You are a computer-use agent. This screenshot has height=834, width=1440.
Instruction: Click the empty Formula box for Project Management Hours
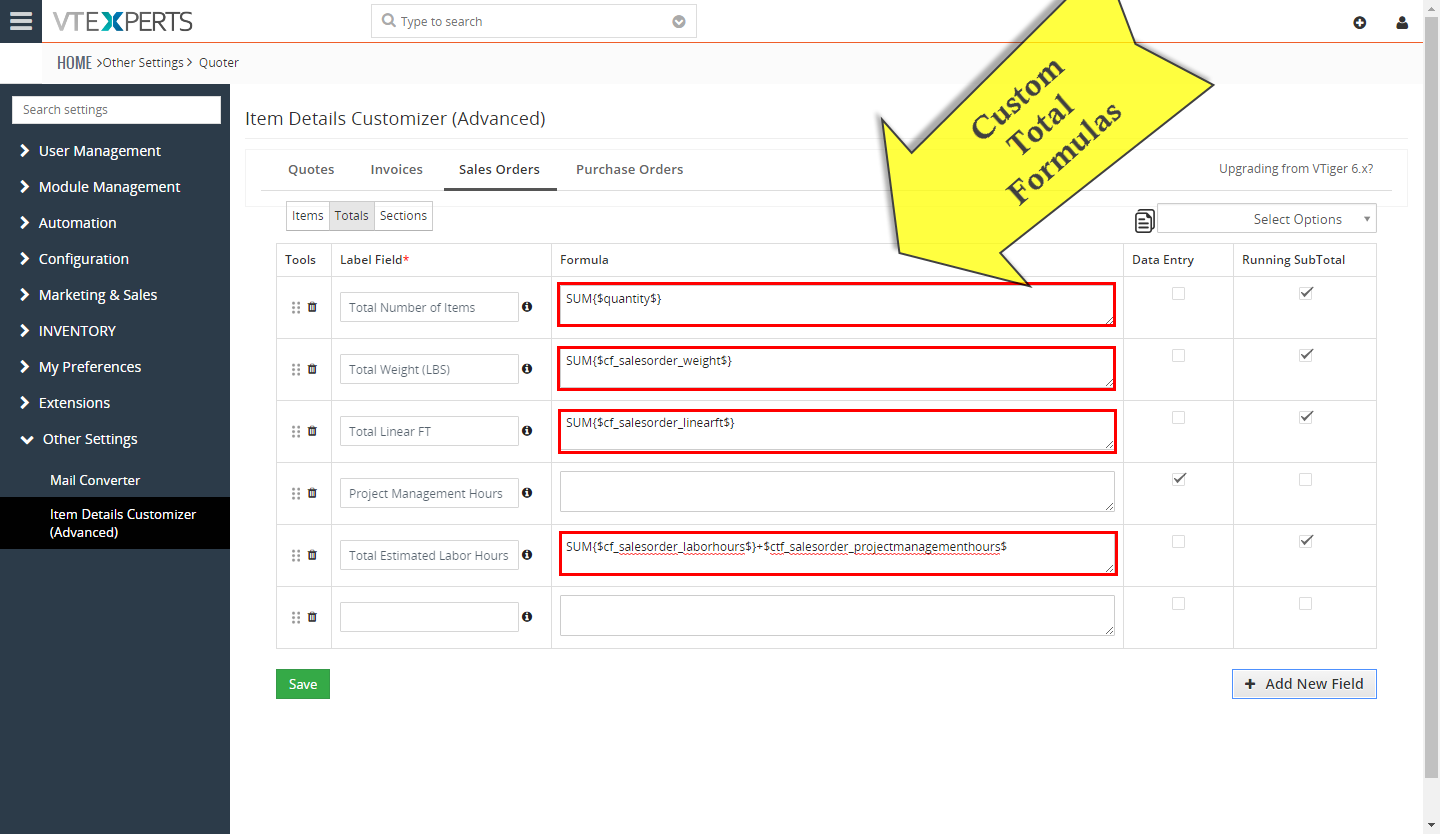[x=837, y=492]
